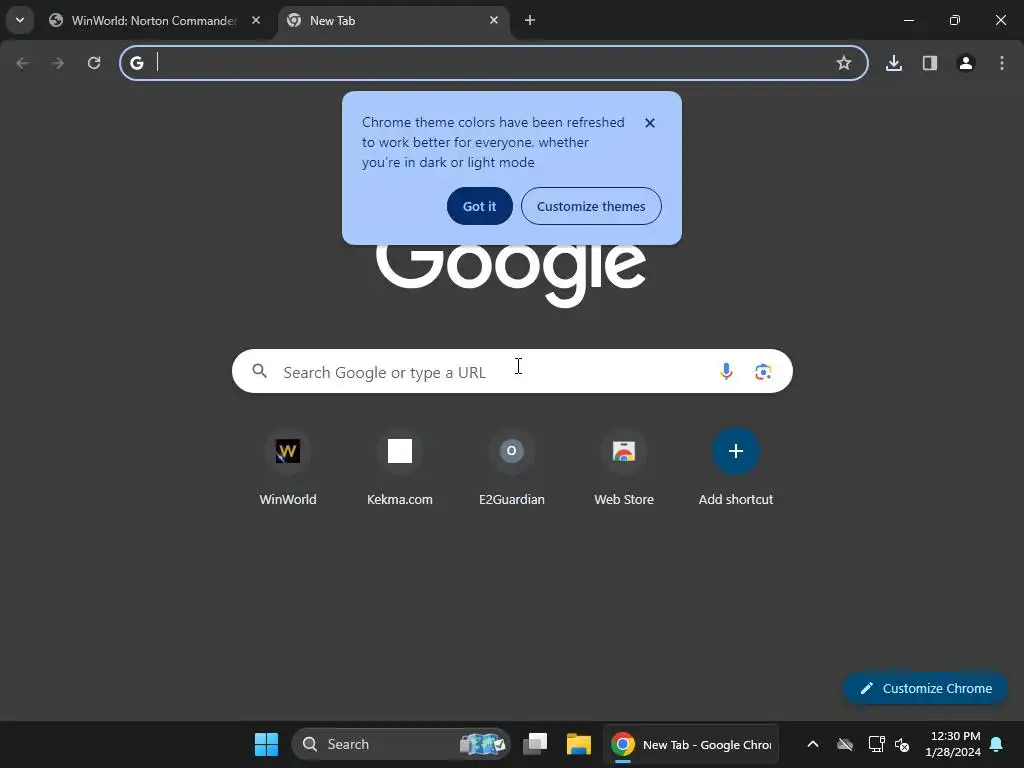Click the network display tray icon
1024x768 pixels.
(x=876, y=744)
